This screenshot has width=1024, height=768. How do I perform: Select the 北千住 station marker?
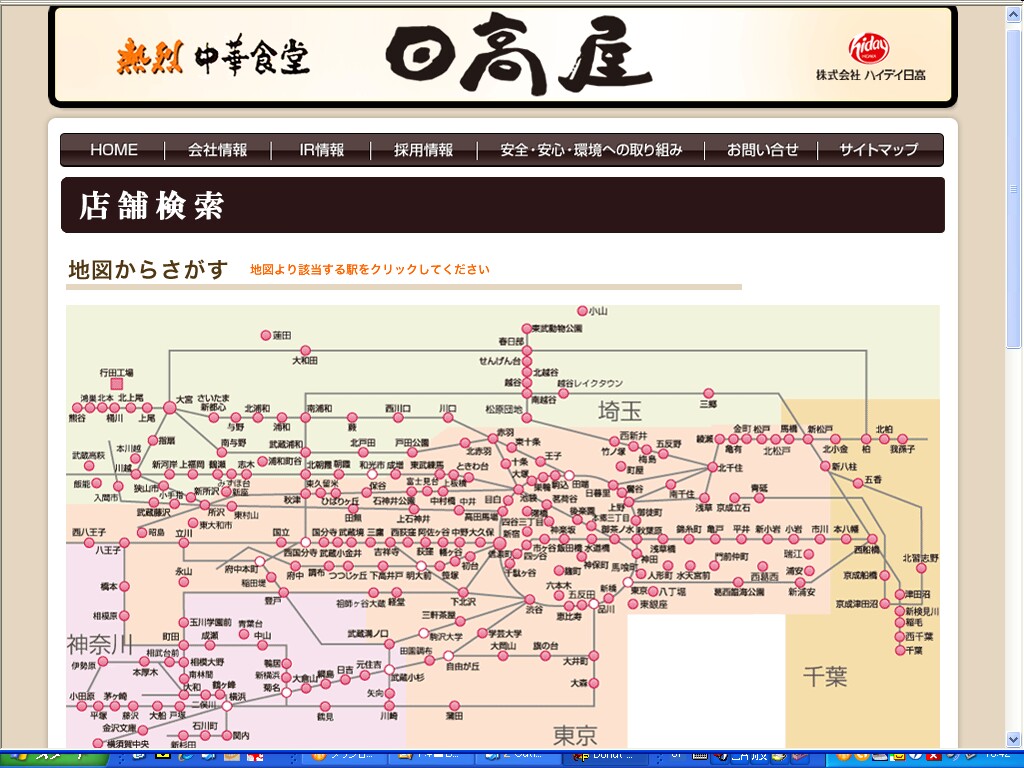click(x=712, y=468)
